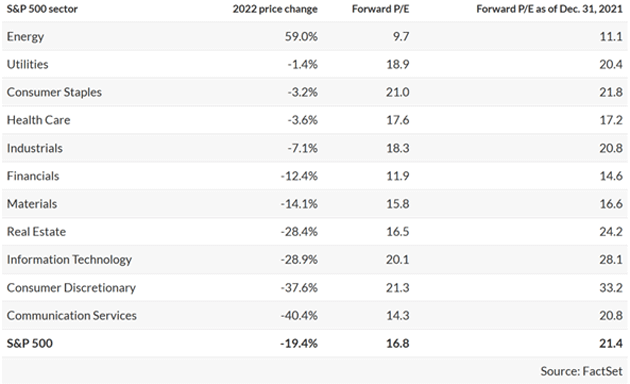630x384 pixels.
Task: Select the Industrials row label
Action: 35,148
